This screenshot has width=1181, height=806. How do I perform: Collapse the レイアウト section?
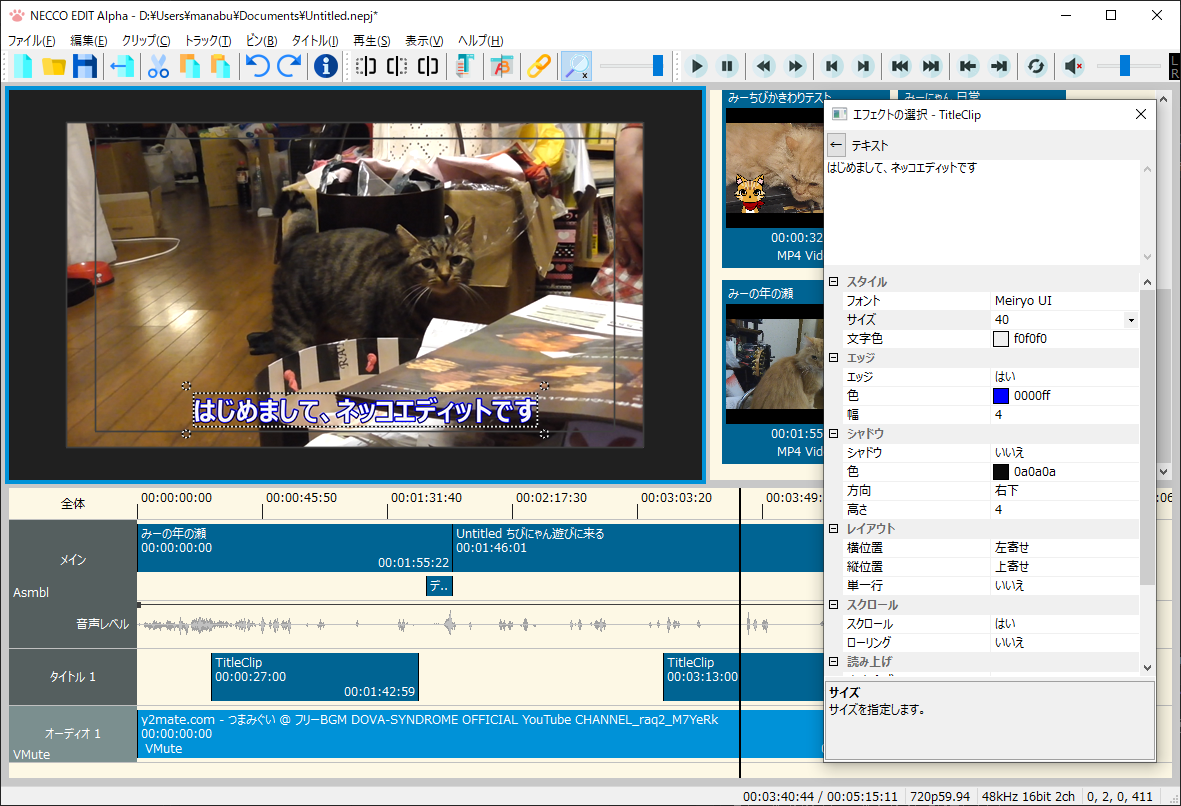(834, 529)
